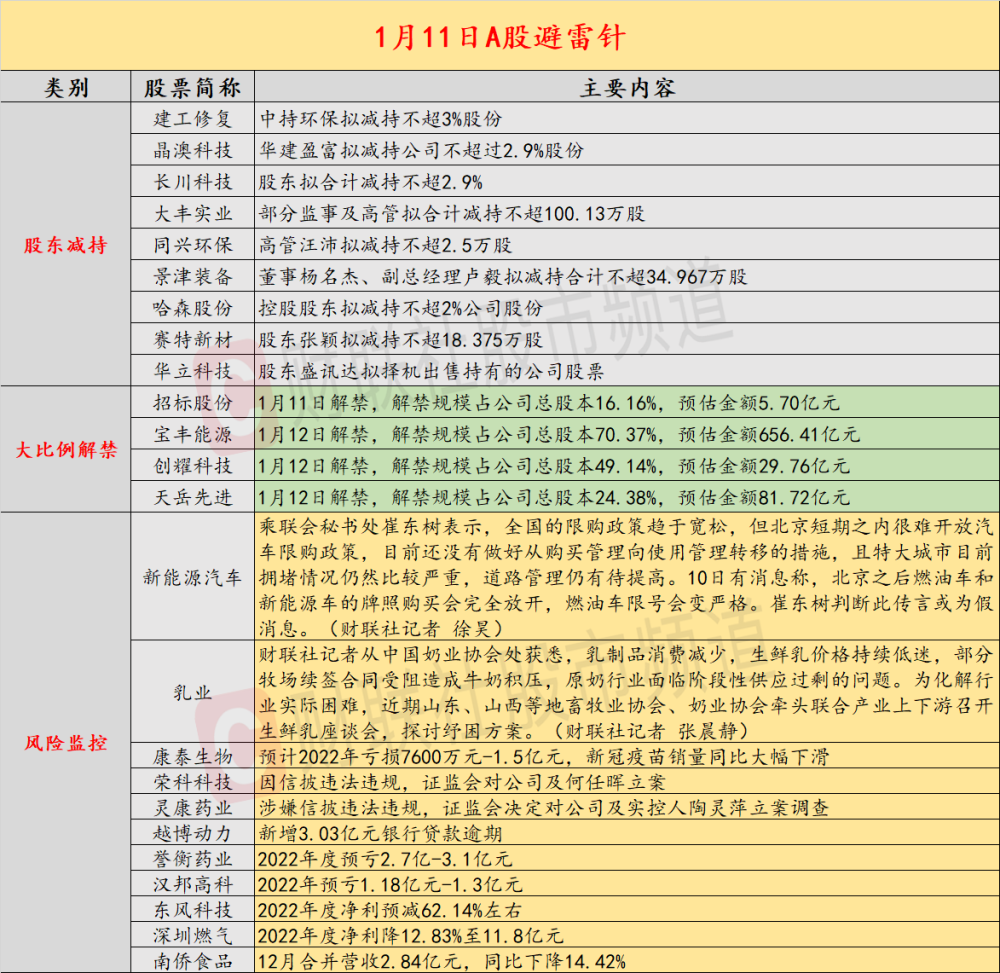
Task: Click the 股票简称 column header
Action: (193, 87)
